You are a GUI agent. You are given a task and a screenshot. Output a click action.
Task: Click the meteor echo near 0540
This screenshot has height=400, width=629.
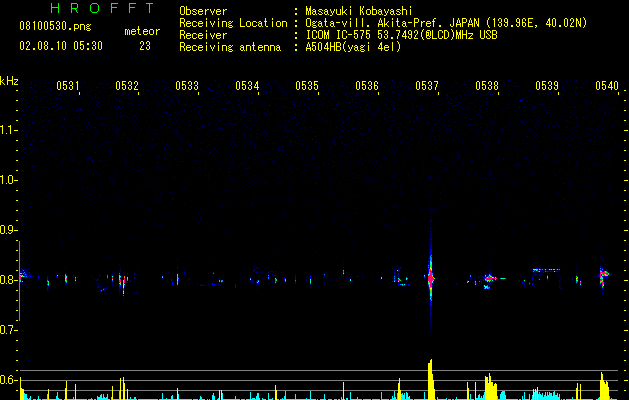point(603,276)
